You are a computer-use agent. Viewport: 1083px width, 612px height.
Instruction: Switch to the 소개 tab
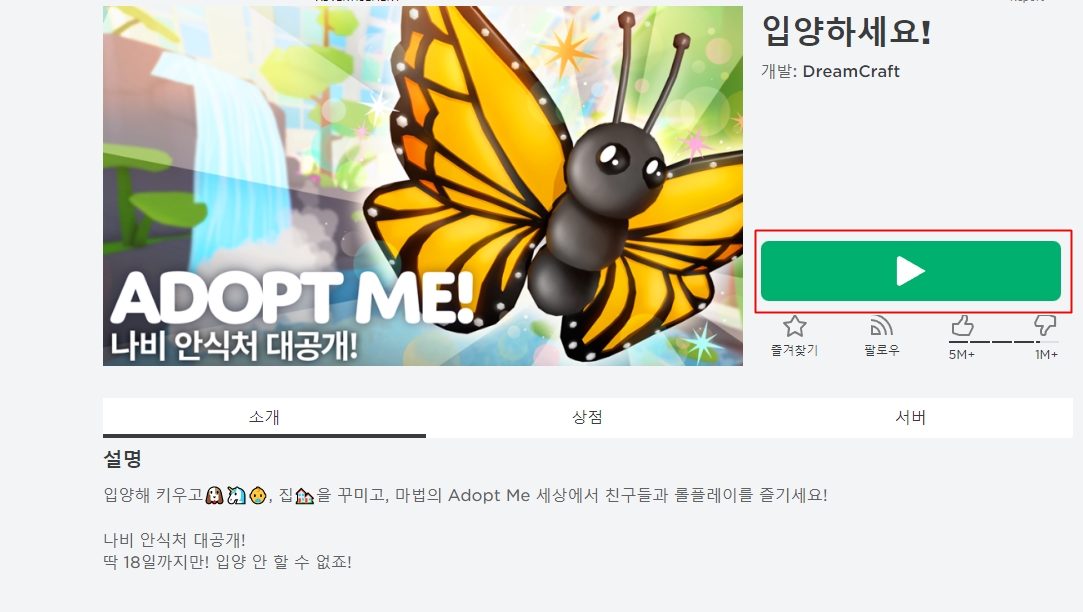click(264, 417)
